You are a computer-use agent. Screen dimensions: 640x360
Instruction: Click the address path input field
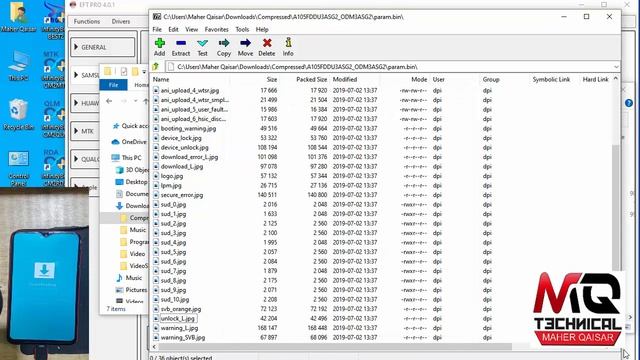pyautogui.click(x=389, y=67)
